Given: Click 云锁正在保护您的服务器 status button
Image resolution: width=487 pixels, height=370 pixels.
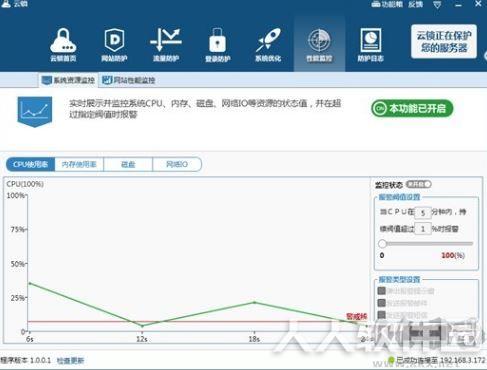Looking at the screenshot, I should (444, 41).
